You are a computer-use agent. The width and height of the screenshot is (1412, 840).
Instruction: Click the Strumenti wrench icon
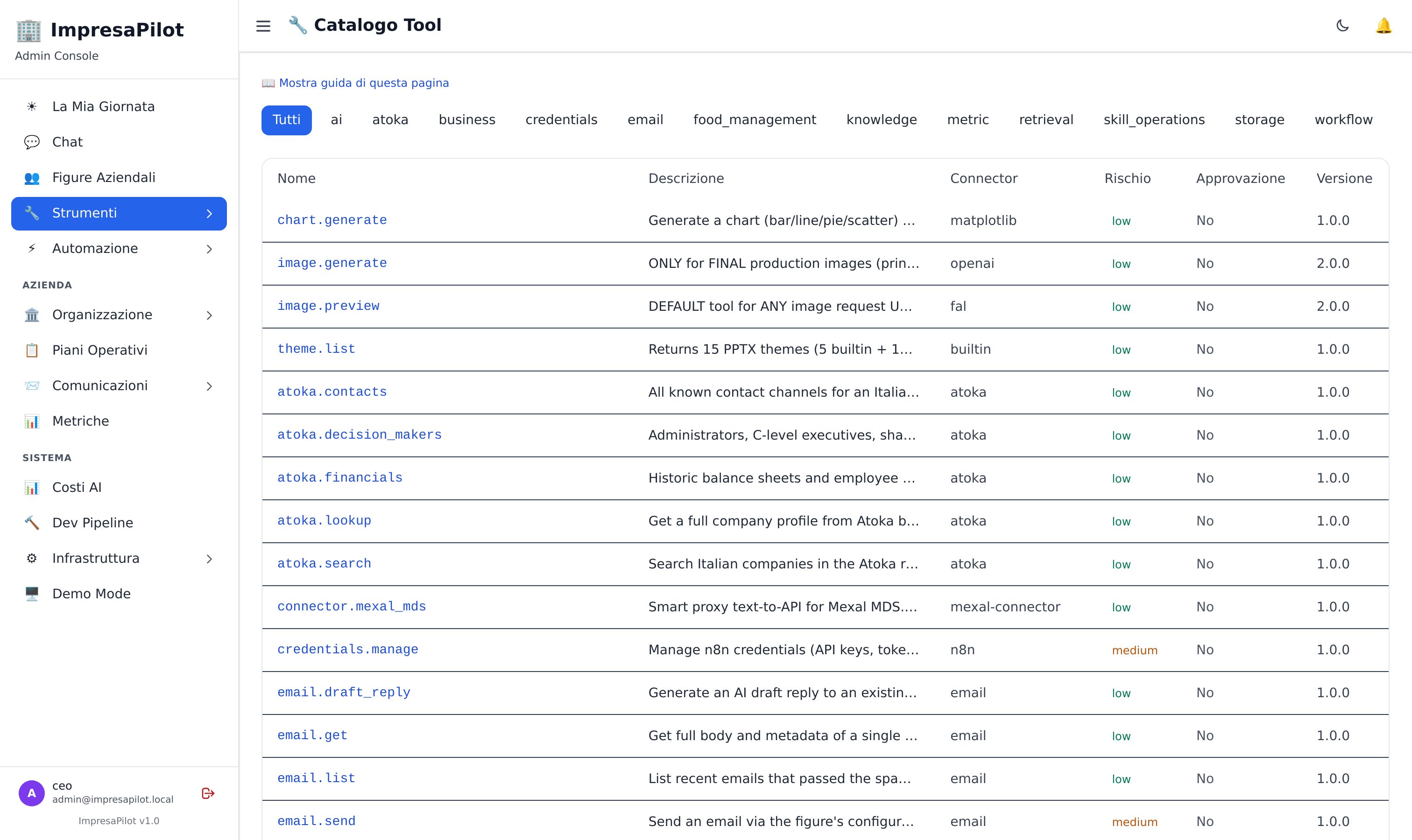(32, 213)
